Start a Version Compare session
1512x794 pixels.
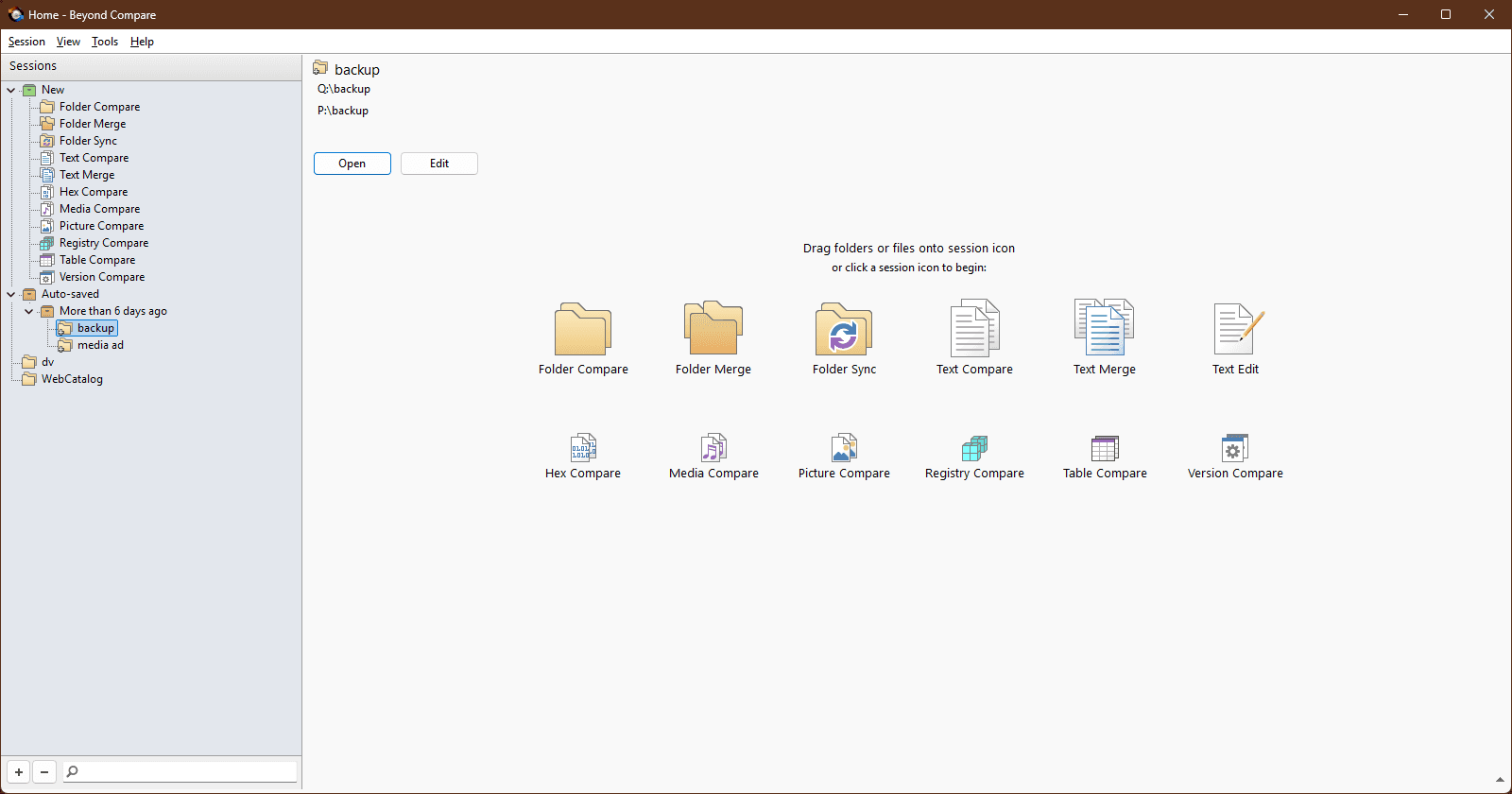(1234, 448)
